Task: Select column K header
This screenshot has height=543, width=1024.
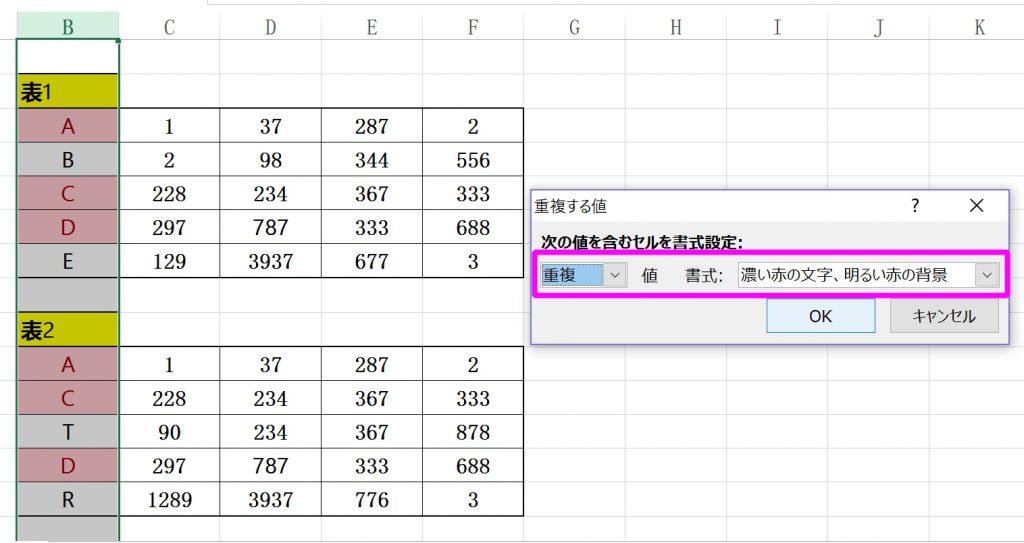Action: (x=979, y=27)
